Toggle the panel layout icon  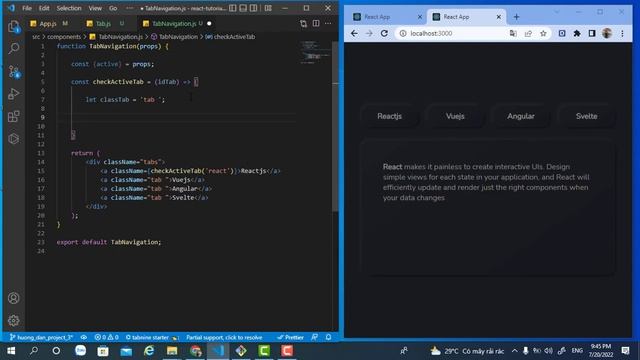(243, 8)
